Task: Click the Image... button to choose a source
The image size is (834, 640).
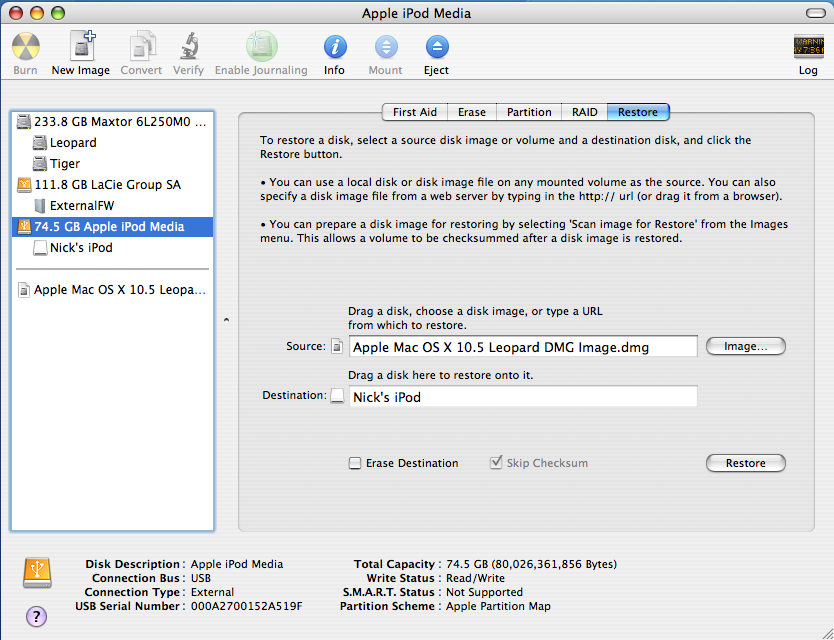Action: (746, 346)
